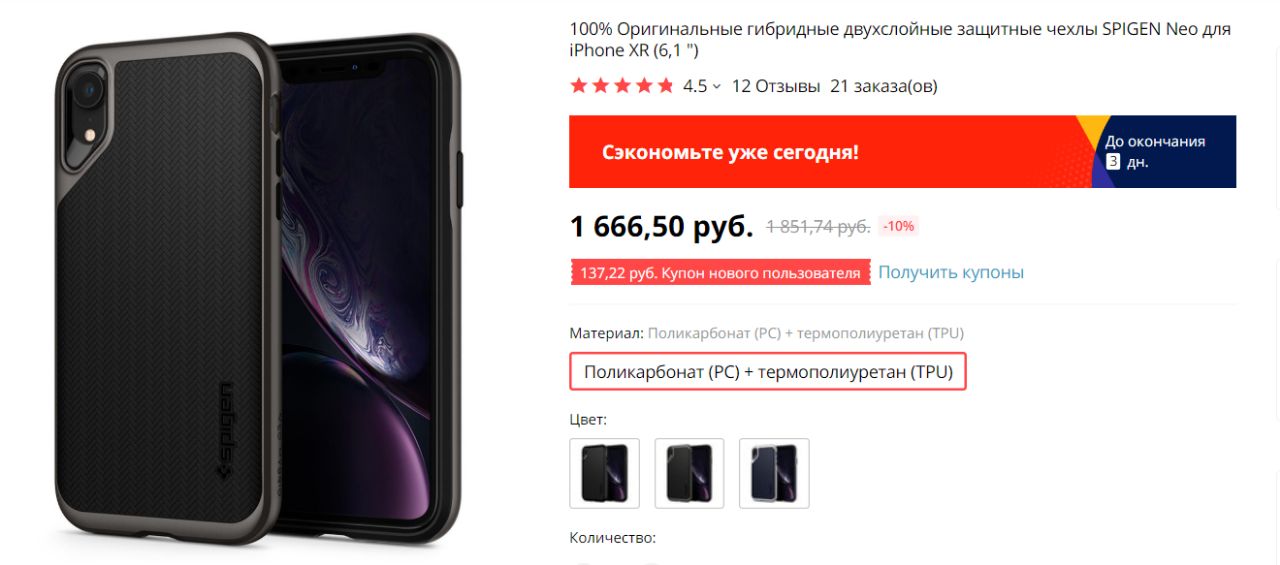Click the -10% discount badge

point(898,226)
